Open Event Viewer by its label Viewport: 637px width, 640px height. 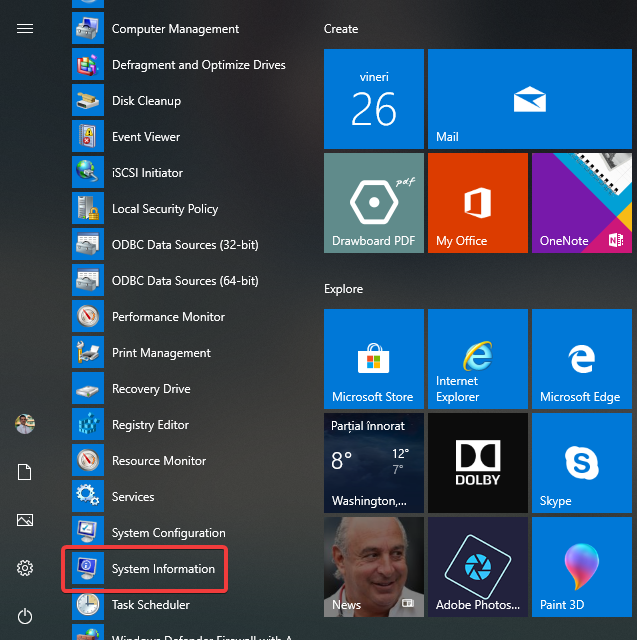[146, 136]
